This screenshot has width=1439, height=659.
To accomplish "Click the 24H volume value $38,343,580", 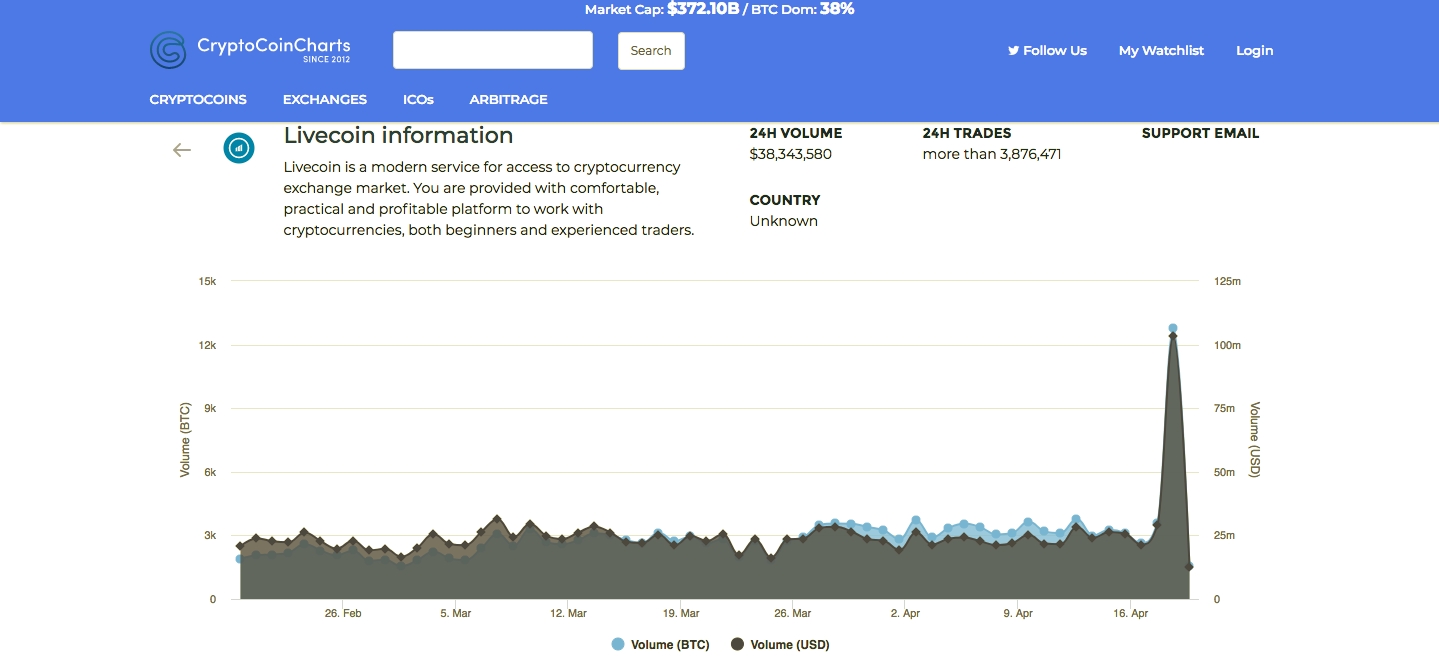I will [x=791, y=154].
